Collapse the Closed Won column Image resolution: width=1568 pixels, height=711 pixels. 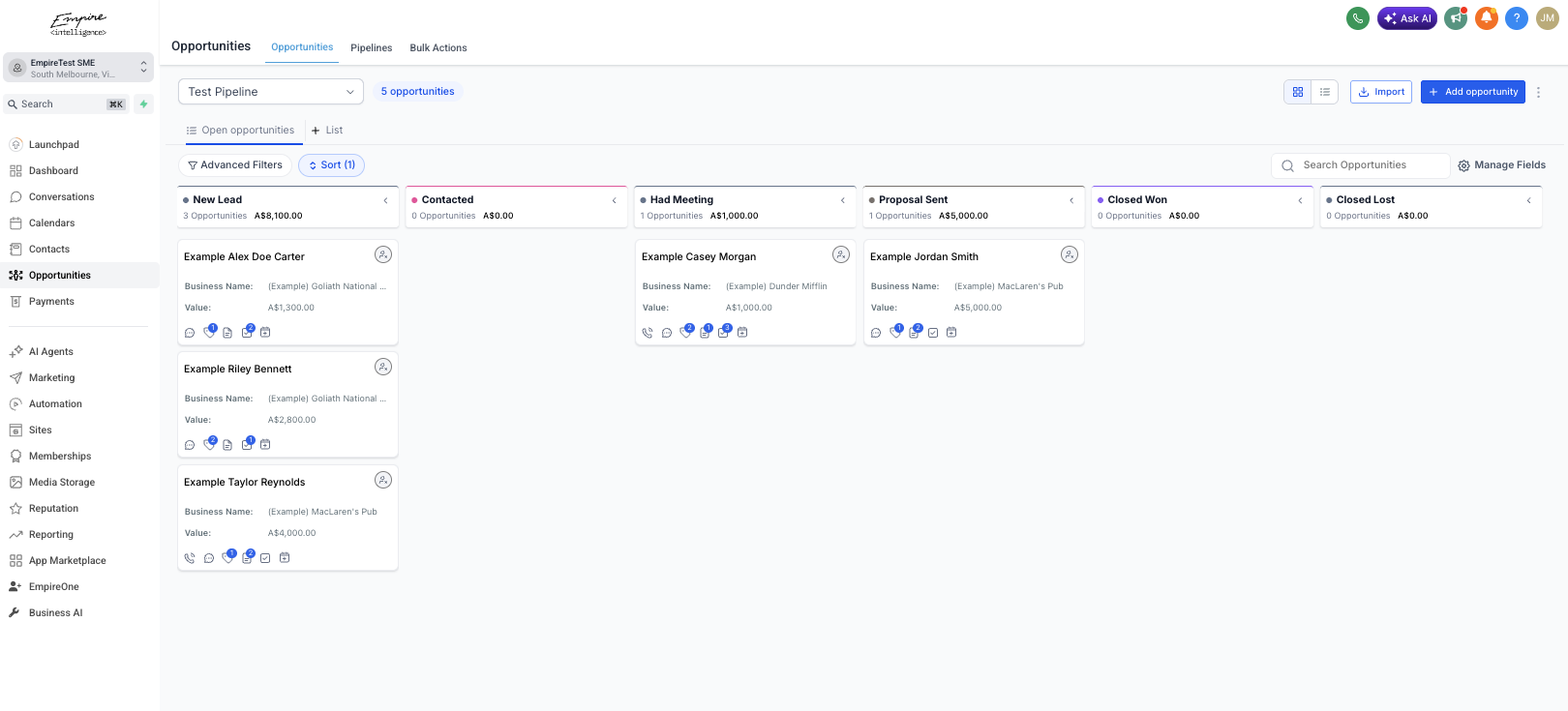coord(1300,200)
